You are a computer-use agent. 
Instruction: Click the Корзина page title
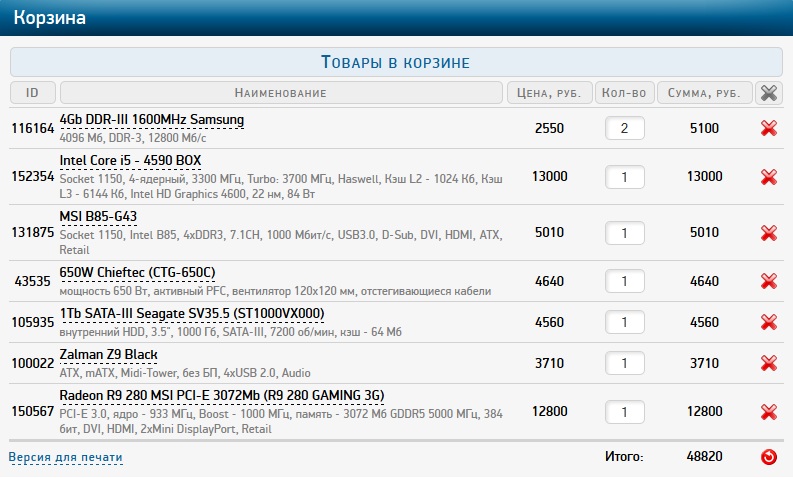click(50, 18)
